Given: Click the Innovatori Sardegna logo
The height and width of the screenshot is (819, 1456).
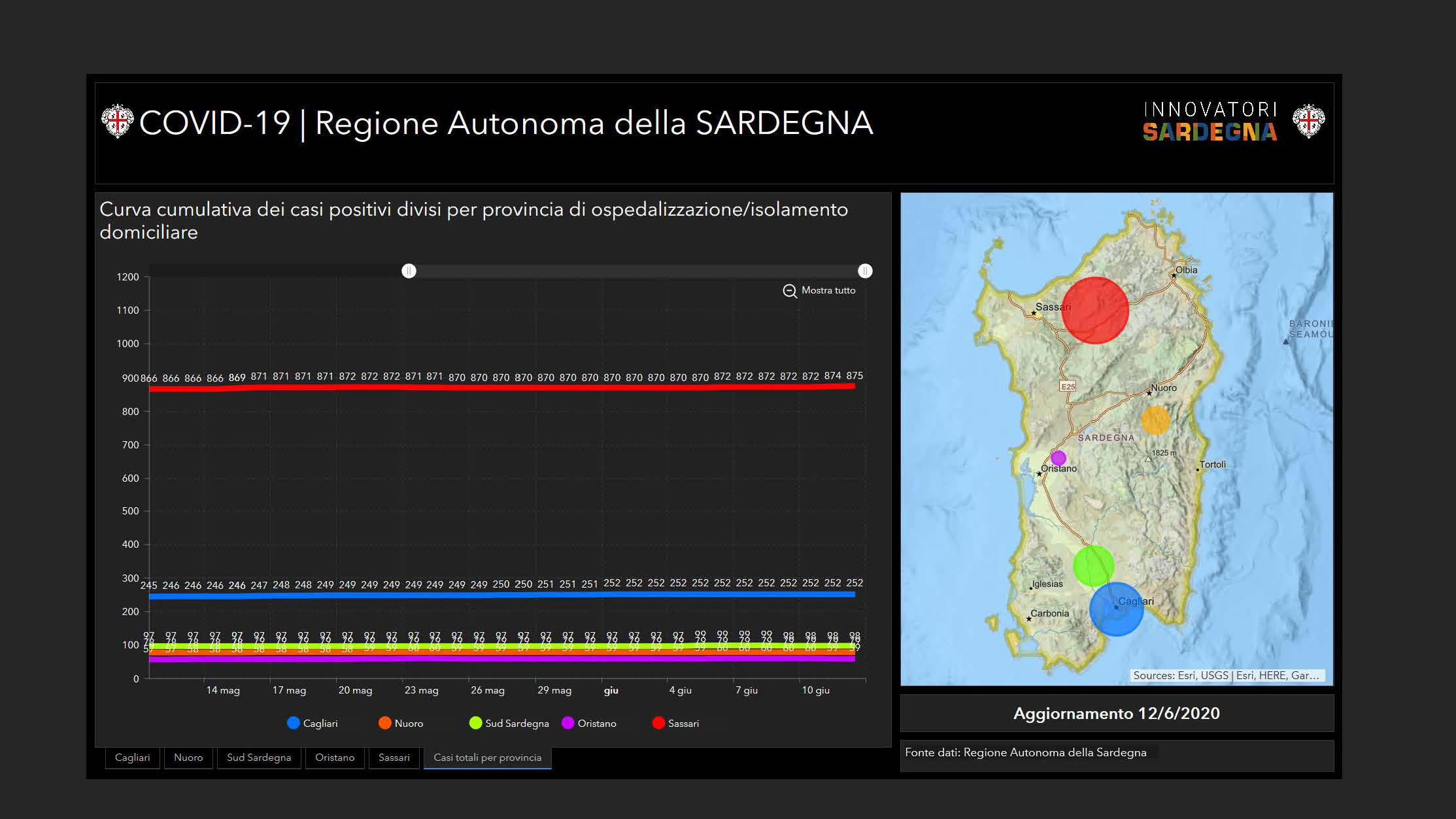Looking at the screenshot, I should (x=1210, y=122).
